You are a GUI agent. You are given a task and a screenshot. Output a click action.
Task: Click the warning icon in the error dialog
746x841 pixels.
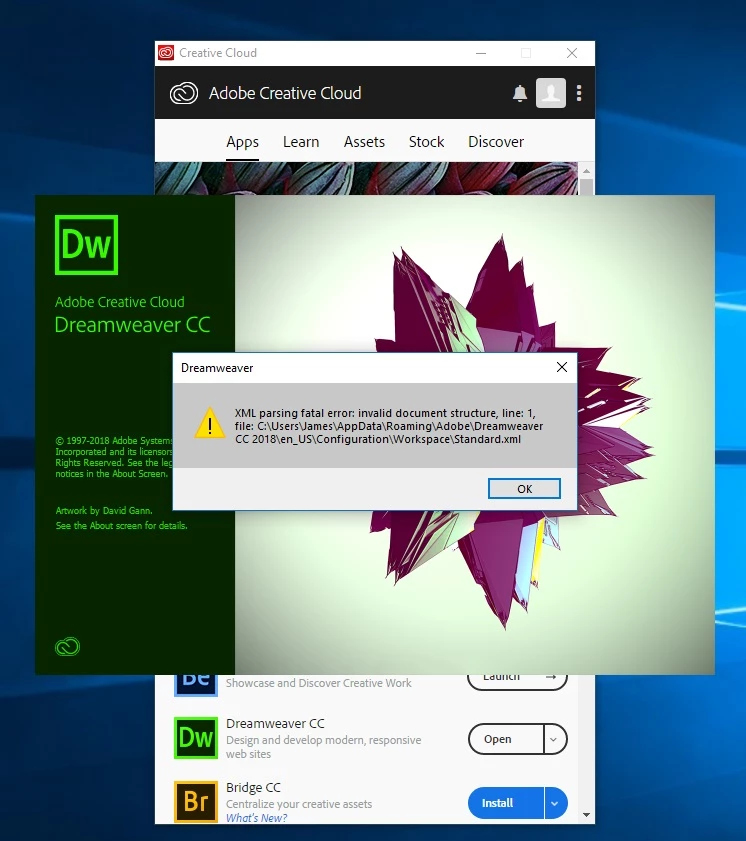(210, 423)
